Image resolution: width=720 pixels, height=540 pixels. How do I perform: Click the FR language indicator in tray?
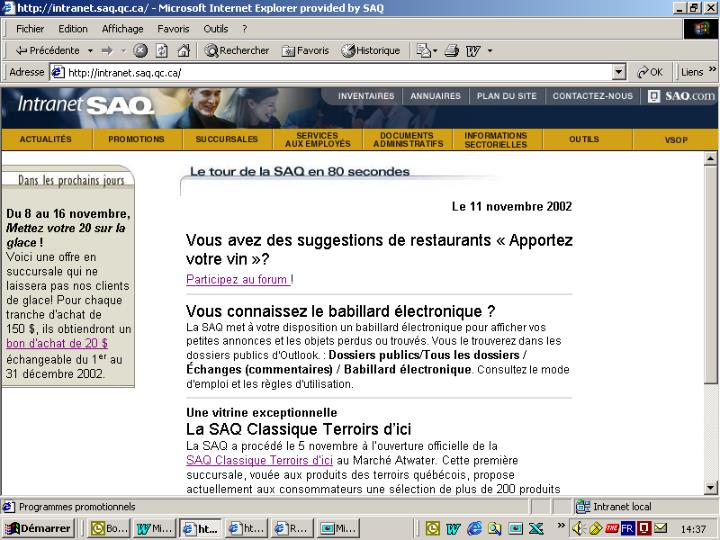pos(627,529)
